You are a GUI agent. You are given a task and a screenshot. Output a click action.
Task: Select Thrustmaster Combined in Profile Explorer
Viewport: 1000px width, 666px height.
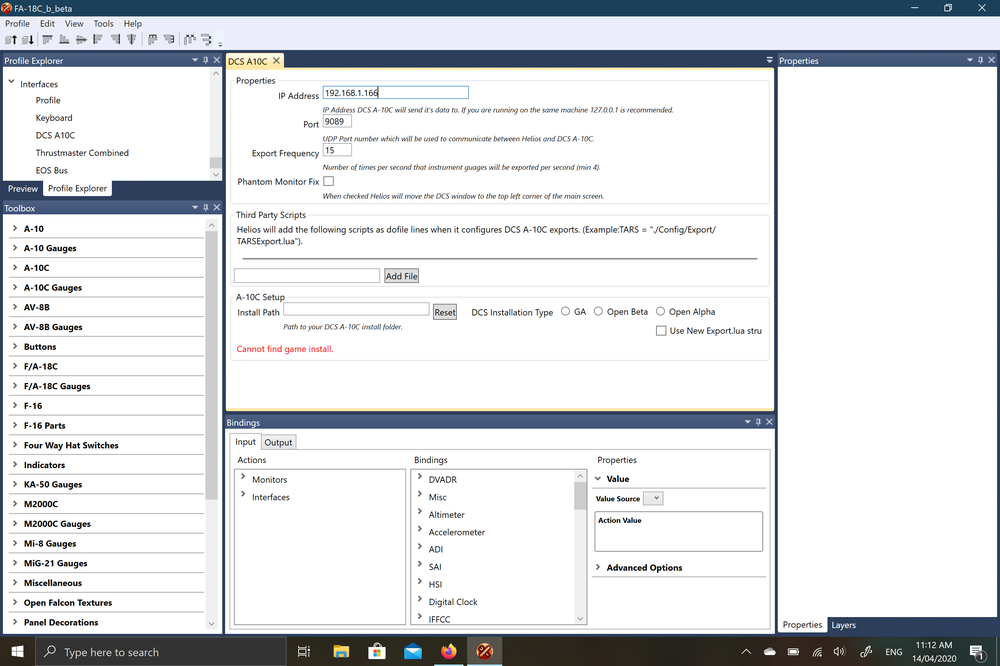click(x=82, y=153)
